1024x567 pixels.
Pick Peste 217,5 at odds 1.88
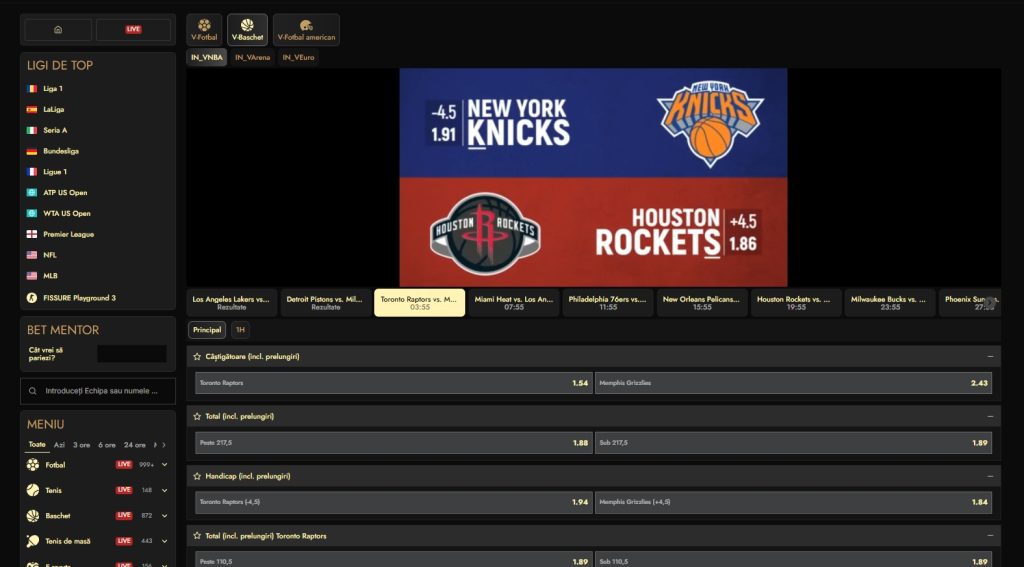pyautogui.click(x=394, y=443)
